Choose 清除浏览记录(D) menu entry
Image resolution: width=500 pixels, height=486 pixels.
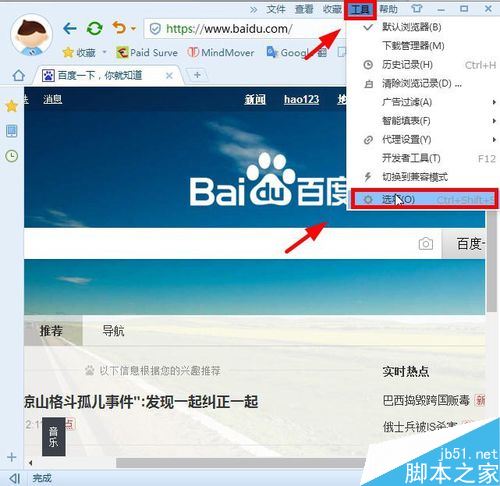(423, 83)
